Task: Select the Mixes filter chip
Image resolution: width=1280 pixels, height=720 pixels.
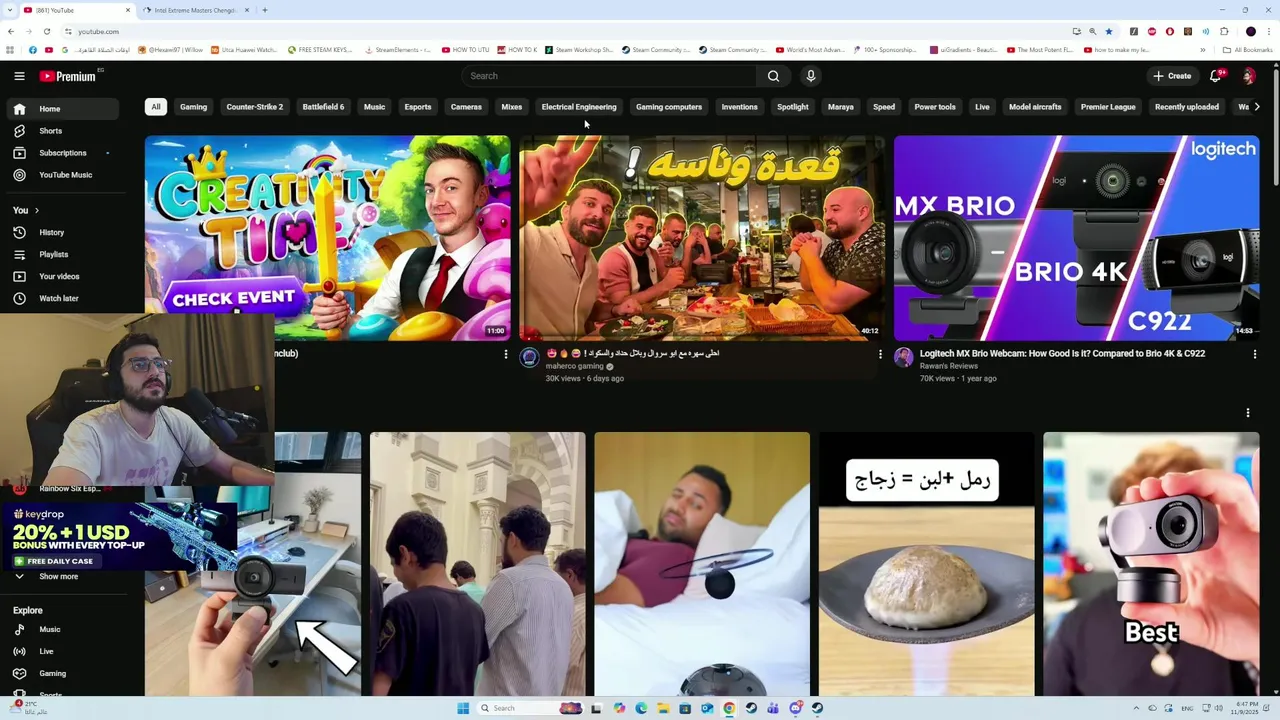Action: 512,107
